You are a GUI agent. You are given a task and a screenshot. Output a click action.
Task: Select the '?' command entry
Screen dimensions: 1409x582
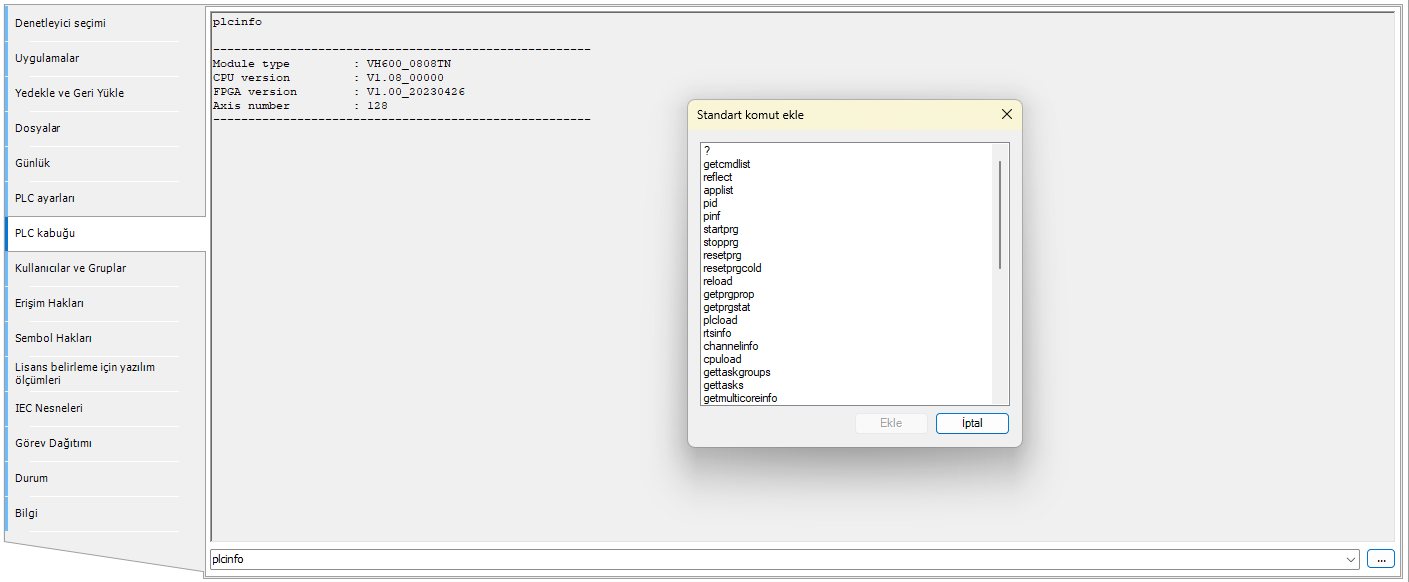click(707, 151)
